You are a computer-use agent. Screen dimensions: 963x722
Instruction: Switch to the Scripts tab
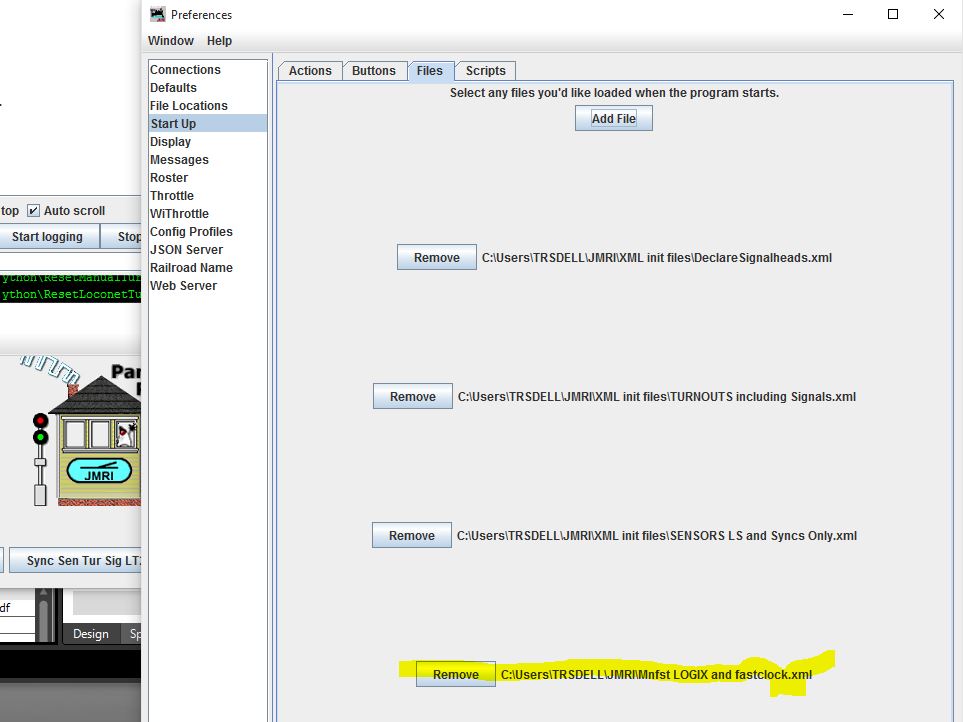(485, 71)
